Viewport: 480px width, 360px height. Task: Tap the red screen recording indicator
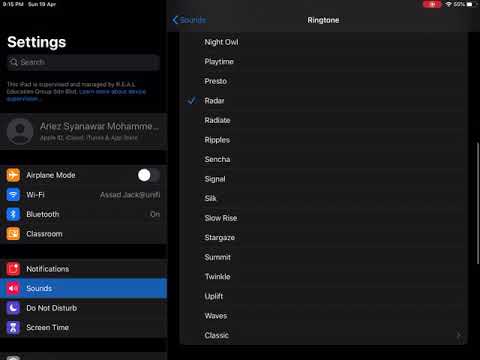tap(432, 4)
